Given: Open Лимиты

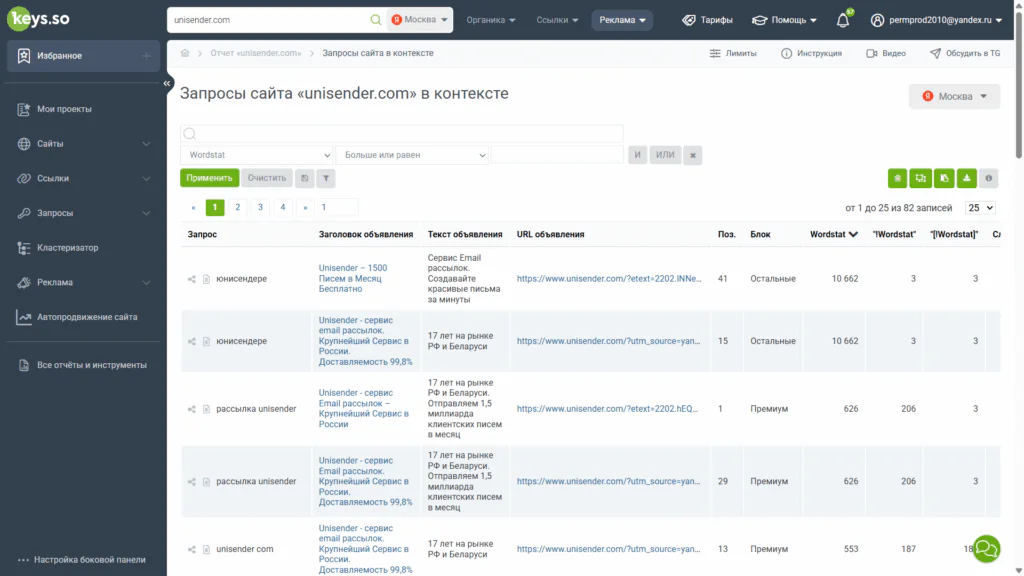Looking at the screenshot, I should tap(733, 54).
